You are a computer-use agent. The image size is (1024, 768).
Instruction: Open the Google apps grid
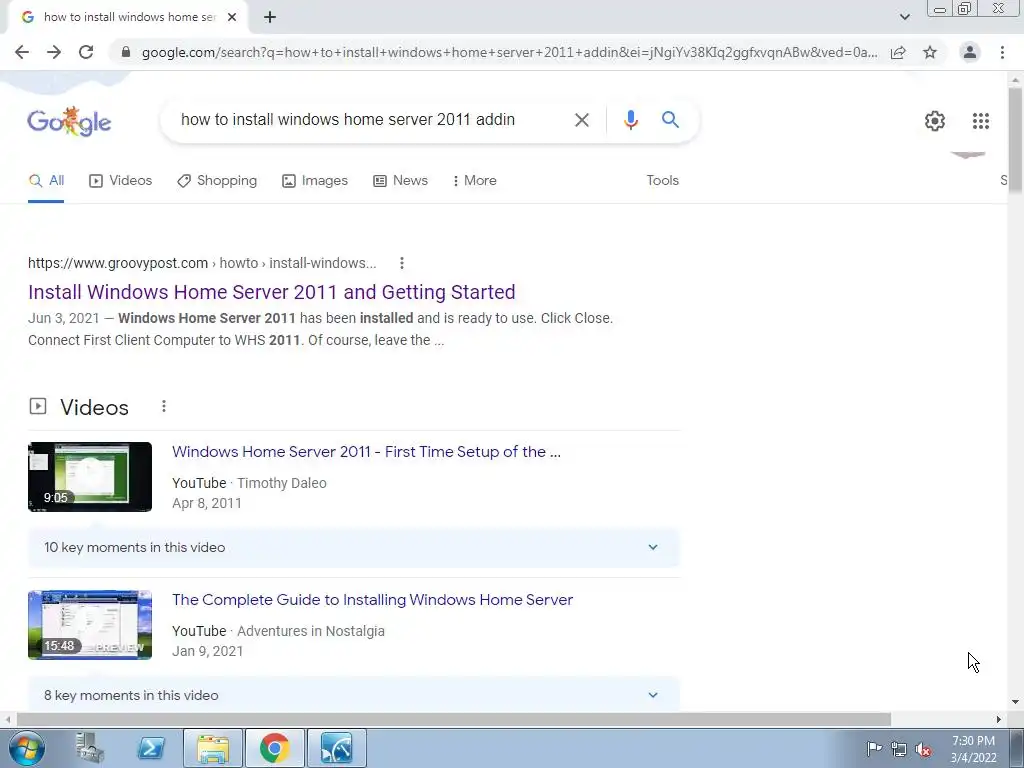tap(980, 121)
